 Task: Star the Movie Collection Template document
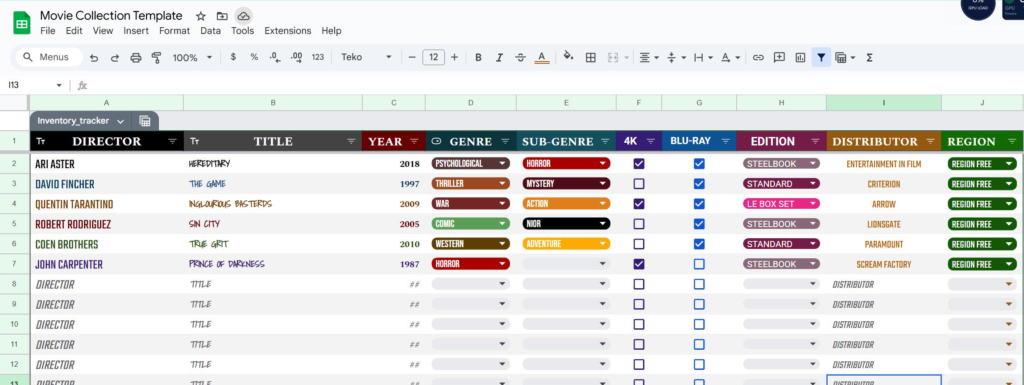pyautogui.click(x=200, y=16)
